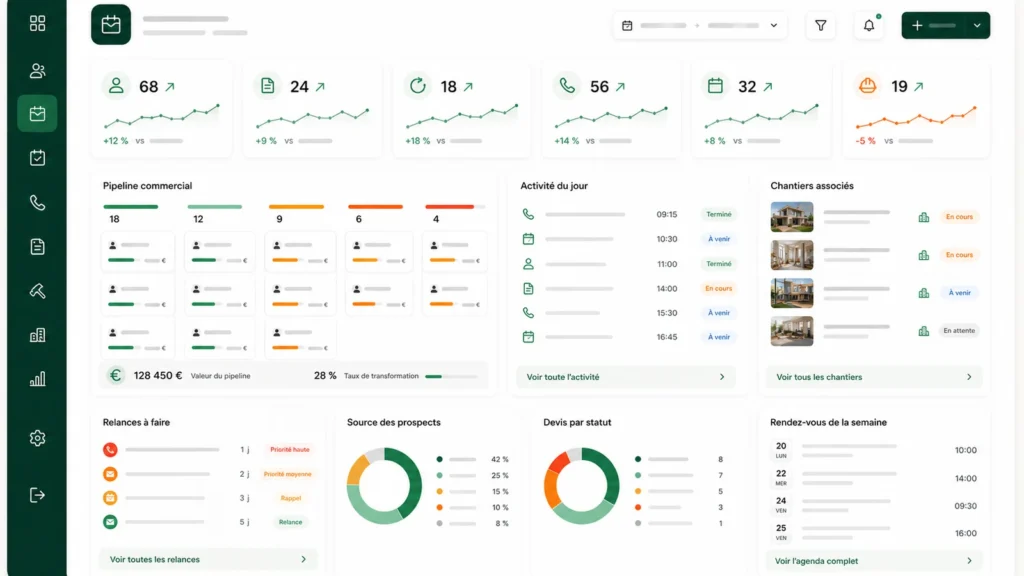
Task: Click the green Relance mail icon
Action: click(110, 522)
